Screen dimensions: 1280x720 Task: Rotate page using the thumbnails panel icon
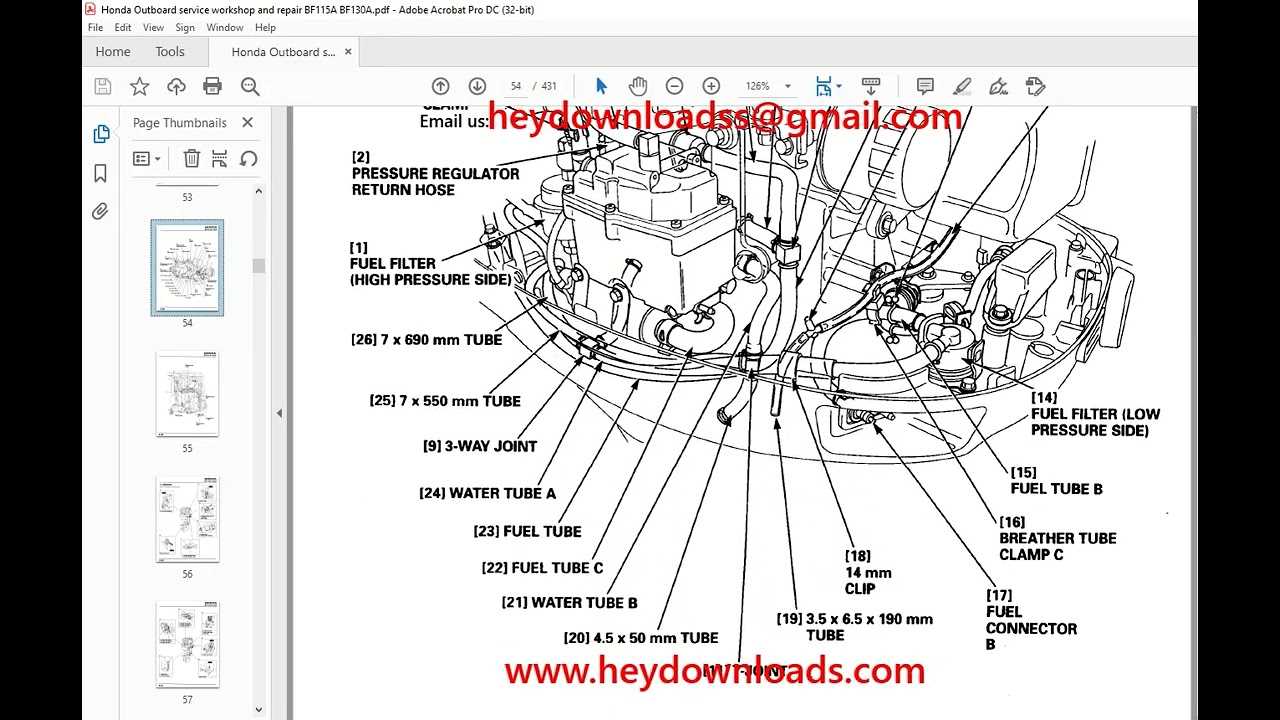tap(249, 158)
